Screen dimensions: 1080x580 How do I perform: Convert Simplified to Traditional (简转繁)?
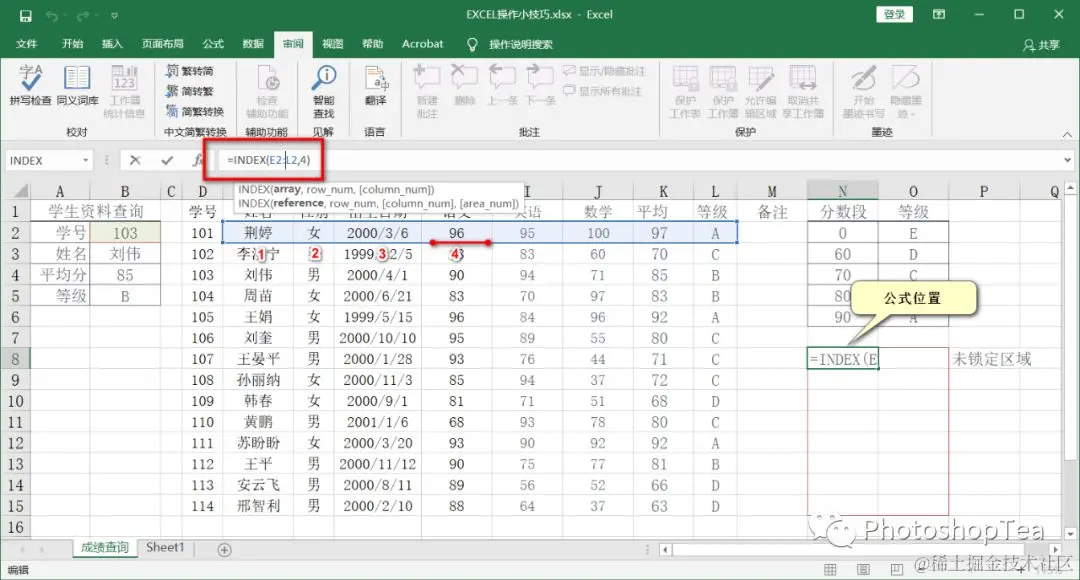[189, 91]
